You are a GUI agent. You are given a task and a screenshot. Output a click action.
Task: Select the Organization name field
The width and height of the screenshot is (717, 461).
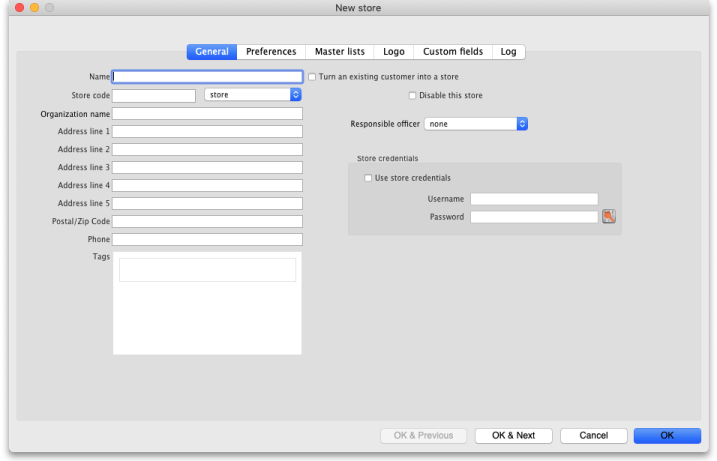(x=207, y=114)
